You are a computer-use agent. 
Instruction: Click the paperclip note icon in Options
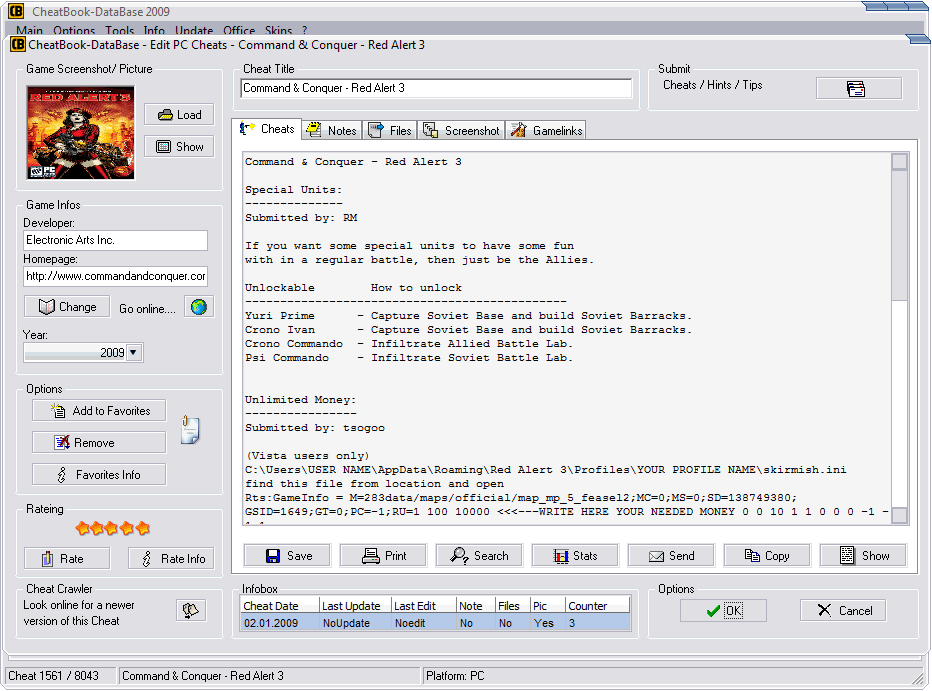190,430
